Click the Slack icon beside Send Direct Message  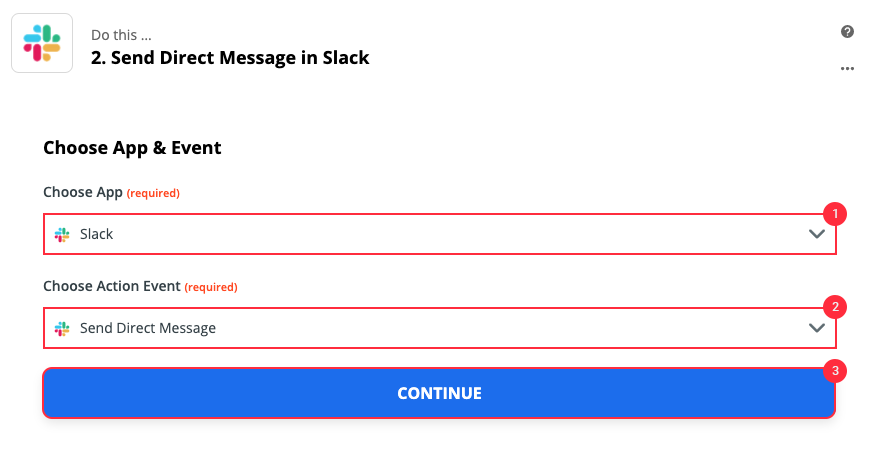click(x=62, y=328)
